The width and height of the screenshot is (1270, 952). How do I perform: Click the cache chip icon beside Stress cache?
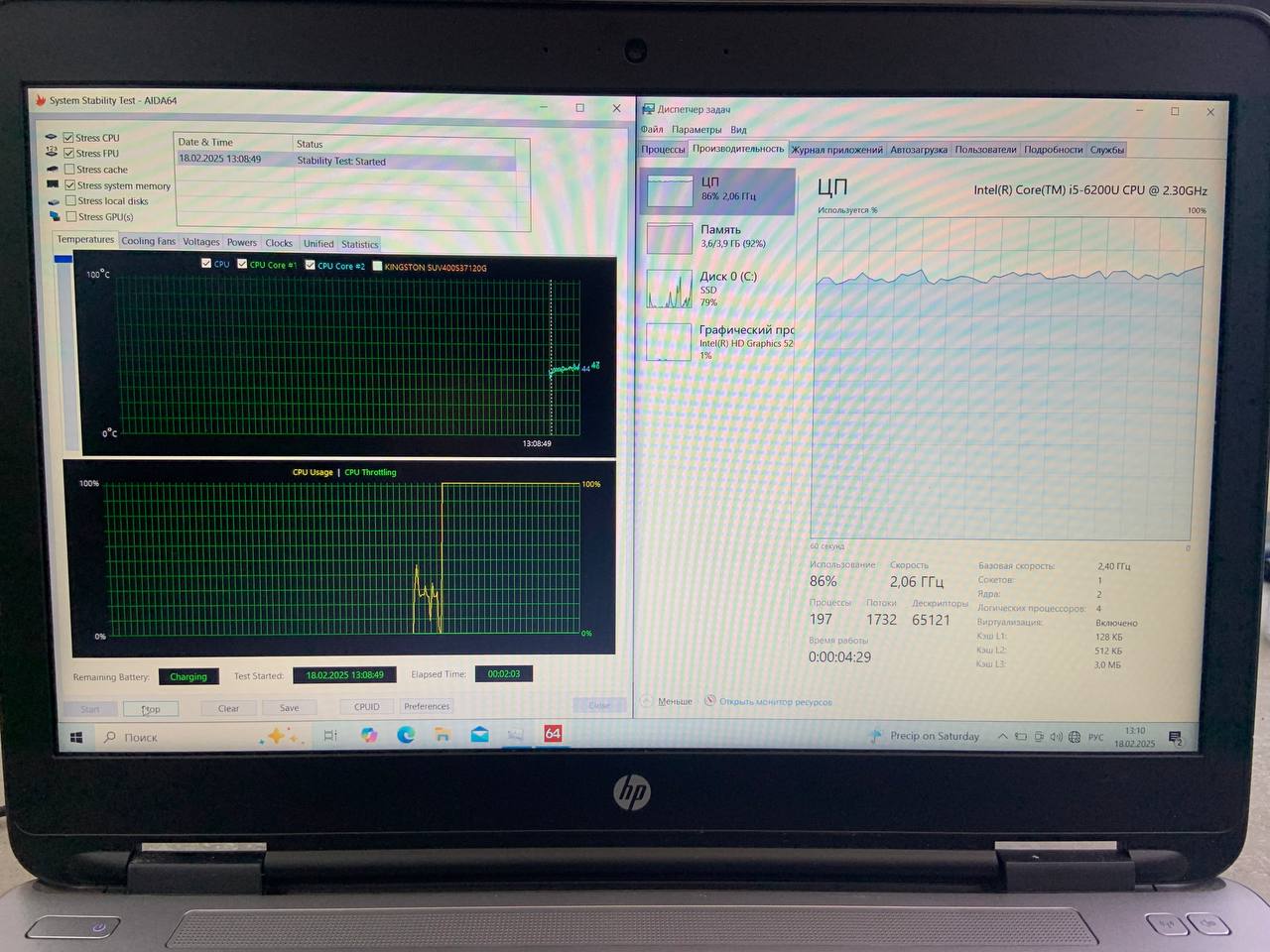click(53, 169)
